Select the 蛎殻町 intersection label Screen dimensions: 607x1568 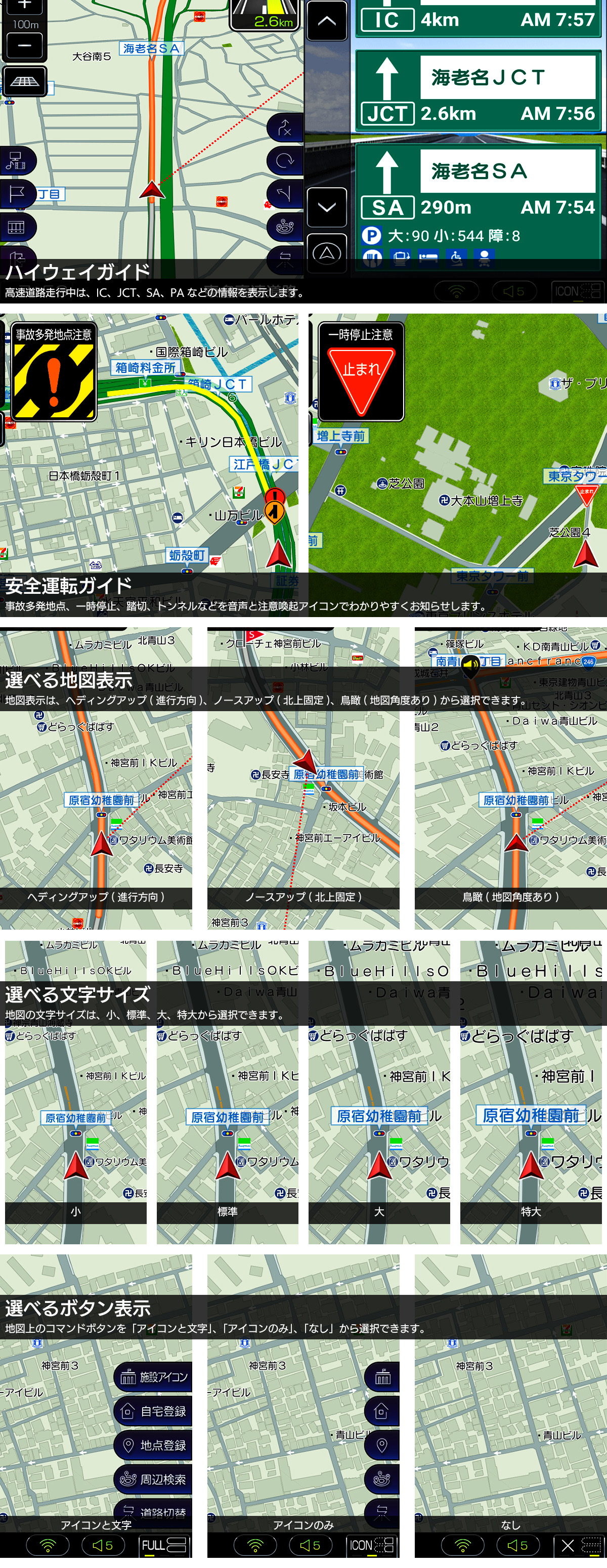[187, 555]
